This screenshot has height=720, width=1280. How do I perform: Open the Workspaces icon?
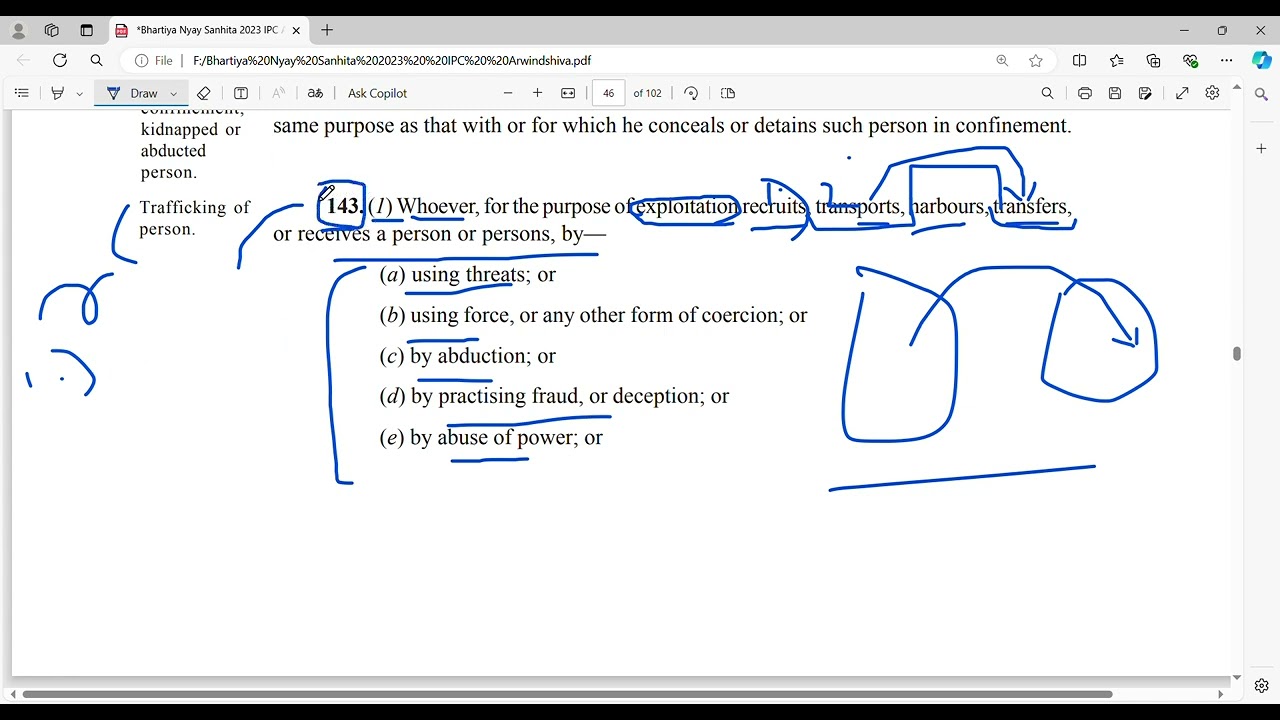(x=52, y=30)
